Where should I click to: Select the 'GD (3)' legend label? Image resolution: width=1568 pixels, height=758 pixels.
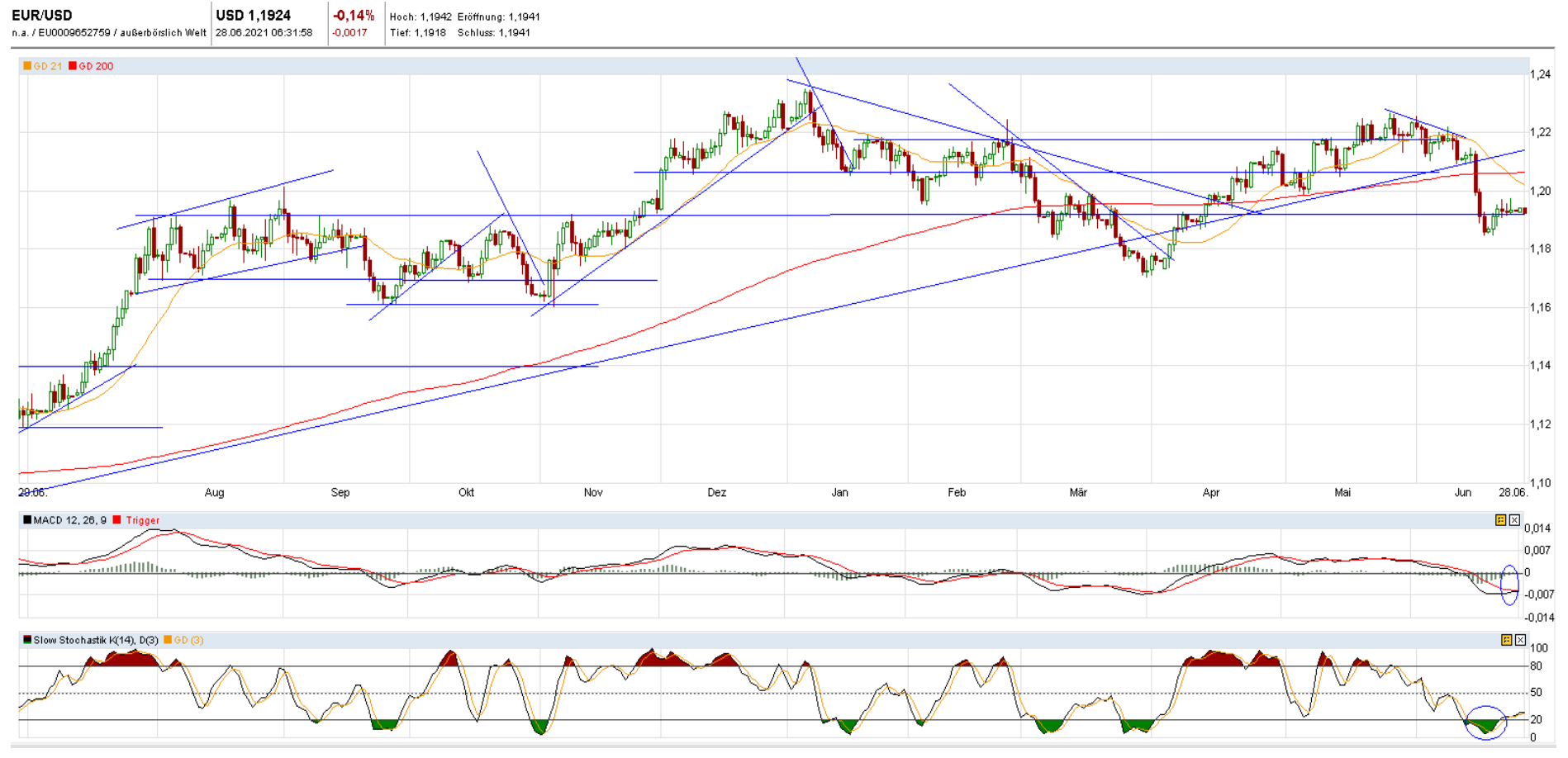pos(189,640)
